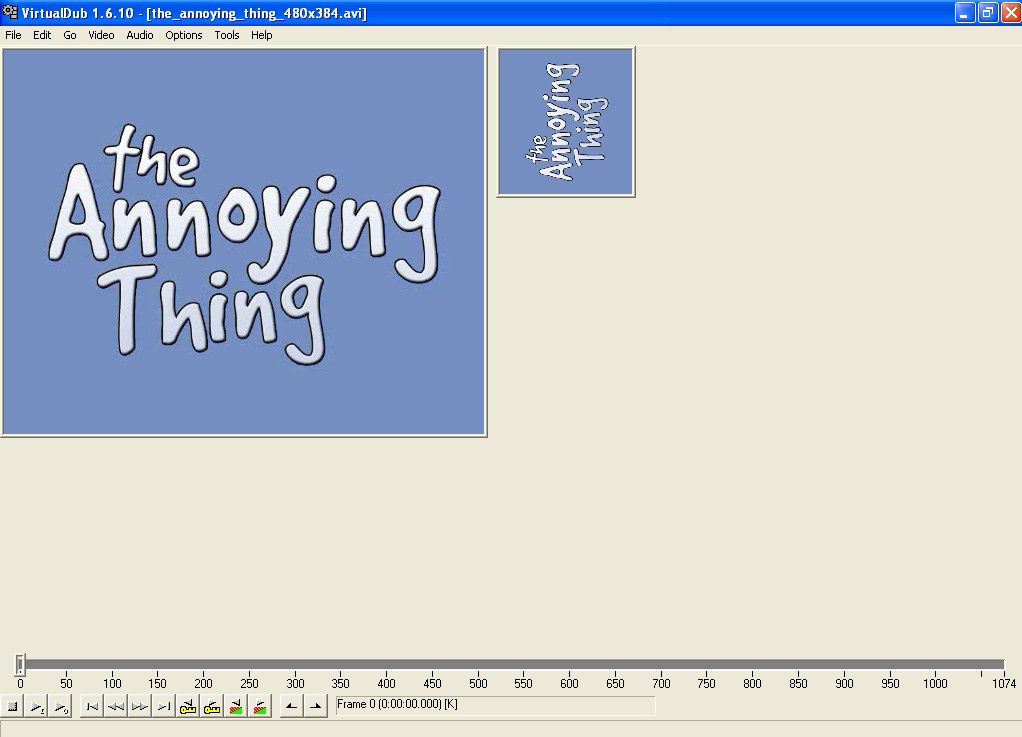
Task: Click the timeline slider handle at frame 0
Action: [x=20, y=665]
